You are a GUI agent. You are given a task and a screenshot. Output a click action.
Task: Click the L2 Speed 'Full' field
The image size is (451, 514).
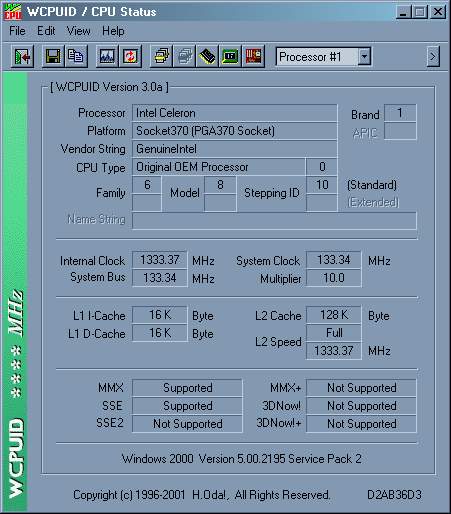(334, 333)
